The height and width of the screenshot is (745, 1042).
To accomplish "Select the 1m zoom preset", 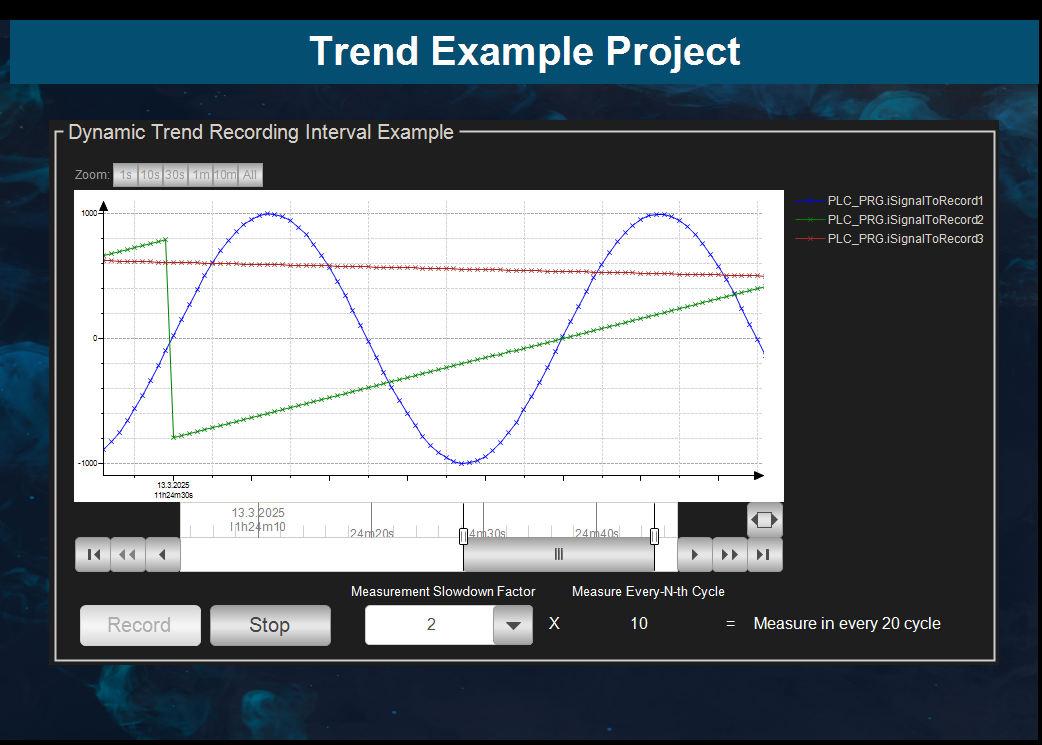I will (199, 174).
